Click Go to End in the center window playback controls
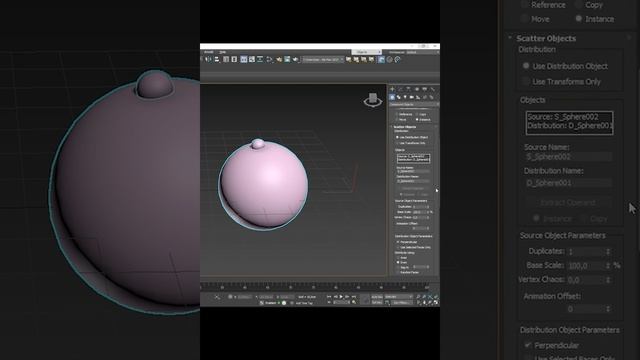 (x=354, y=297)
